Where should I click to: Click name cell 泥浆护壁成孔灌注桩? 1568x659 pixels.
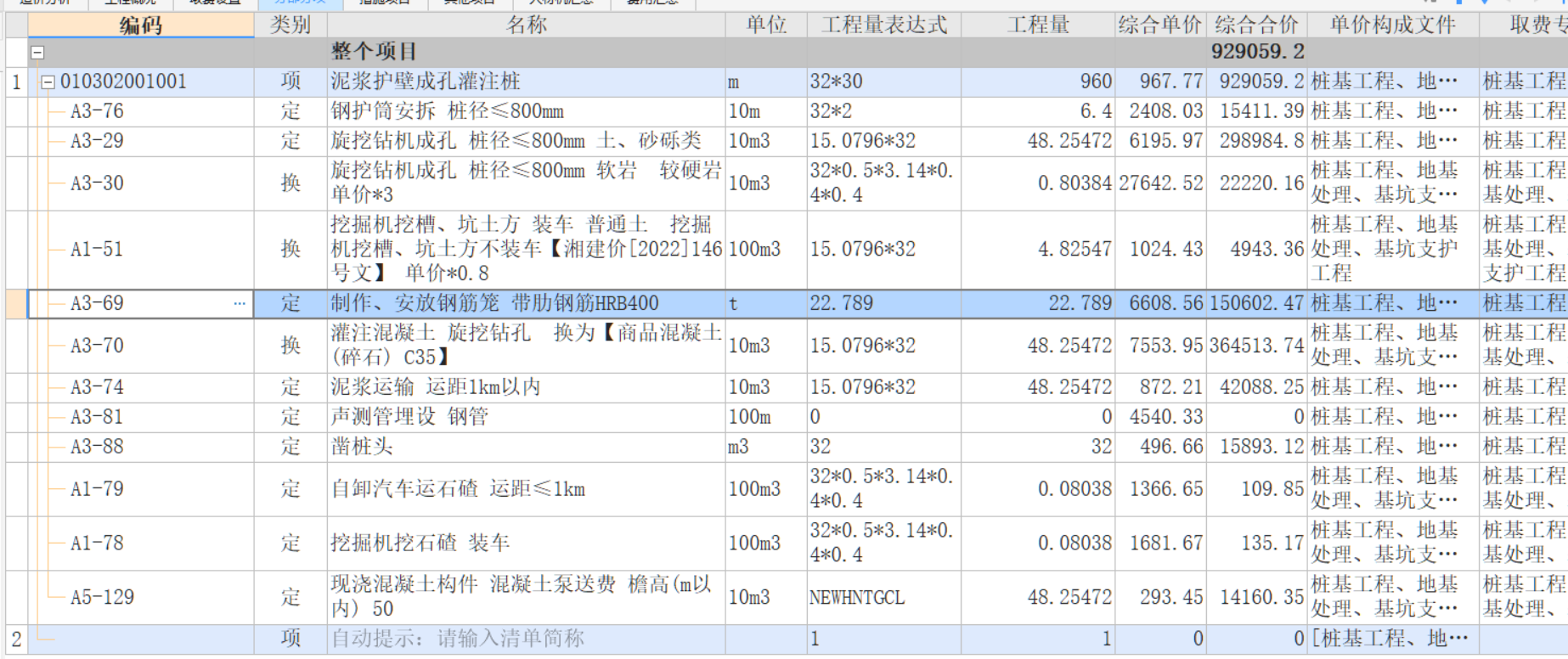(x=526, y=82)
